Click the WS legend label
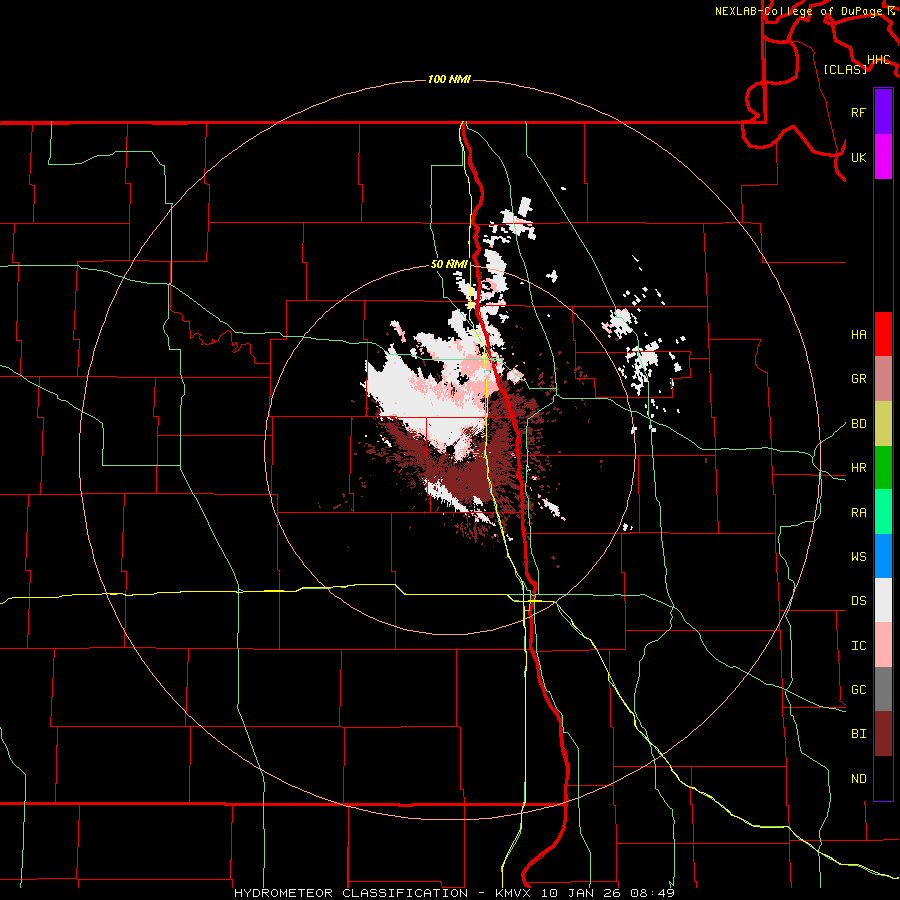This screenshot has height=900, width=900. point(858,556)
